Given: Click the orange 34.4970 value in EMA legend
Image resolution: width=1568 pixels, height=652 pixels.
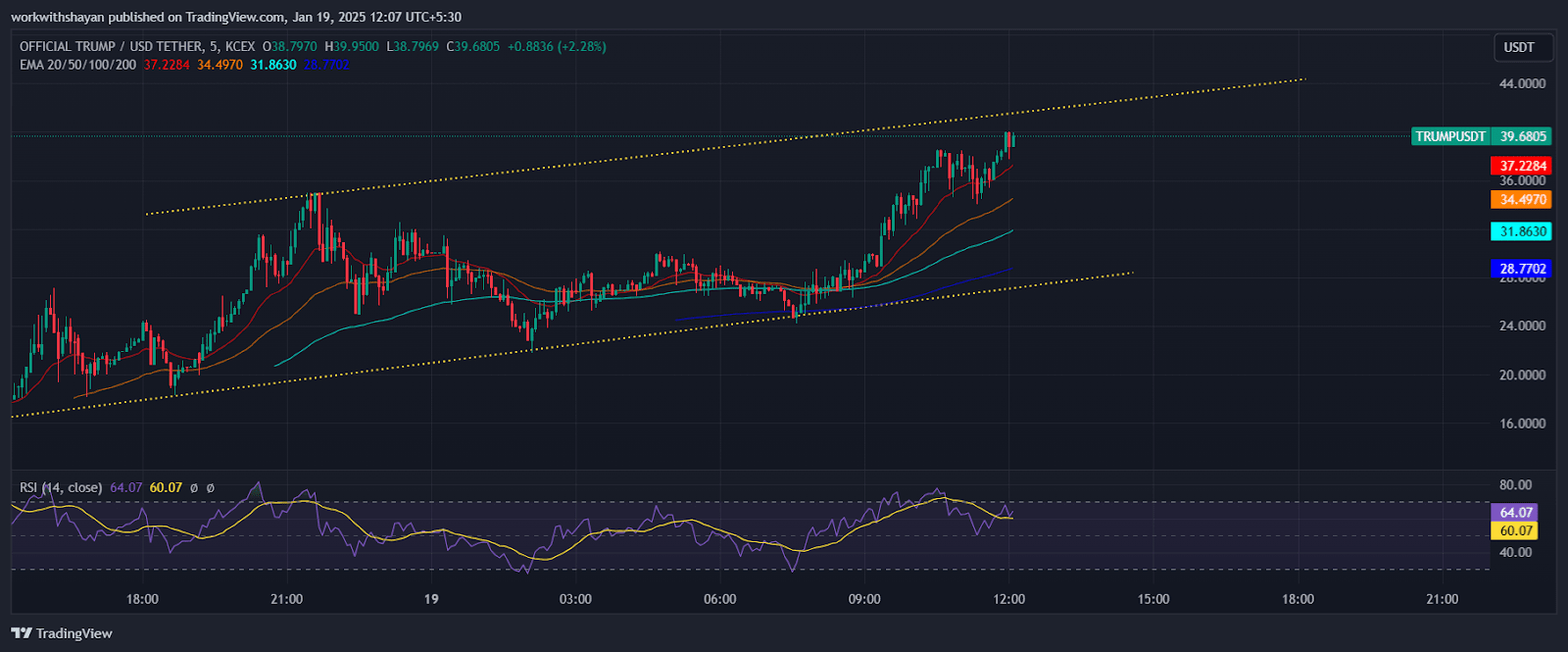Looking at the screenshot, I should pyautogui.click(x=220, y=65).
